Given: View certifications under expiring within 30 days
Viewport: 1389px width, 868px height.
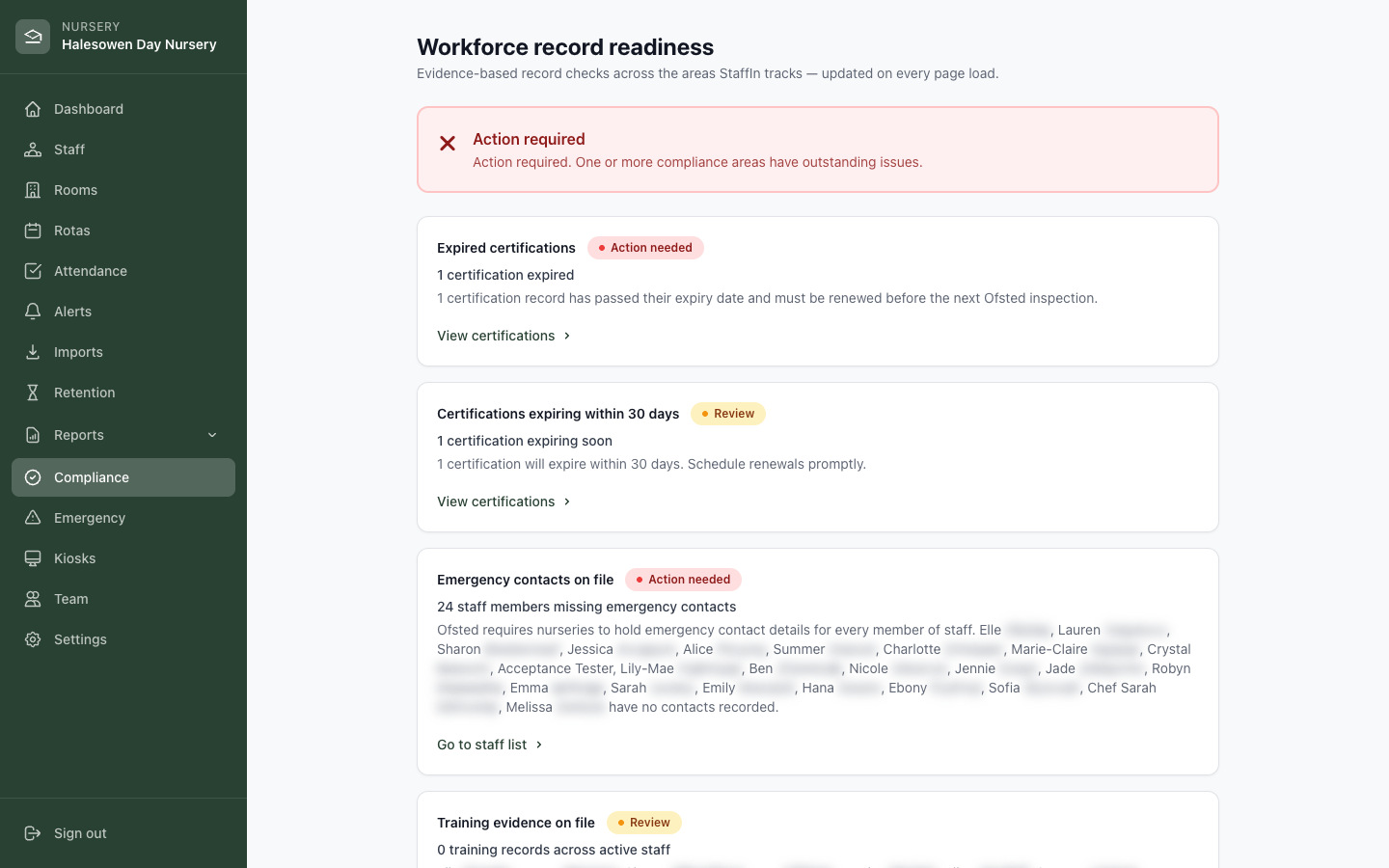Looking at the screenshot, I should (x=504, y=502).
